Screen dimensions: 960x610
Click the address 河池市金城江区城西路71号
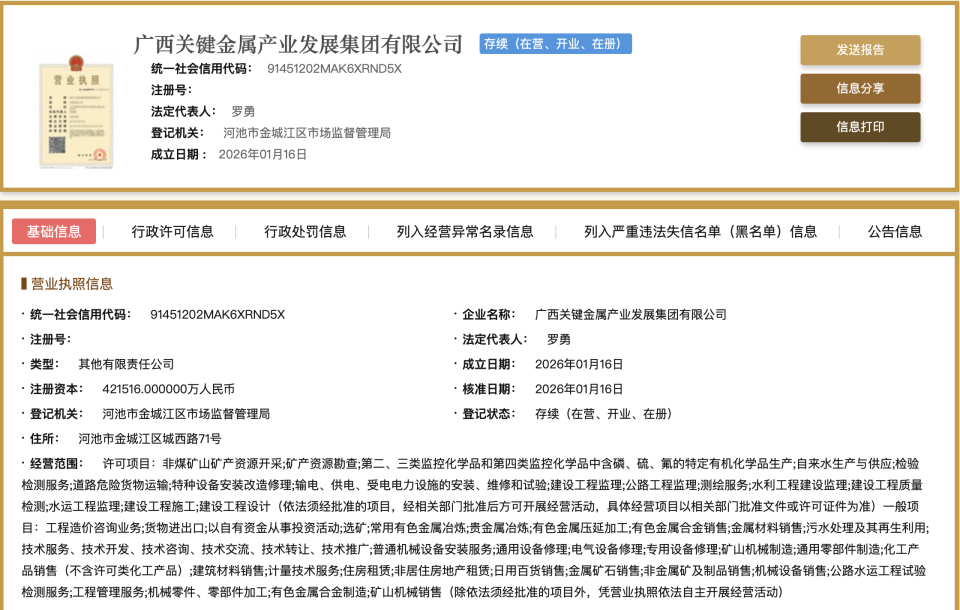click(x=150, y=439)
